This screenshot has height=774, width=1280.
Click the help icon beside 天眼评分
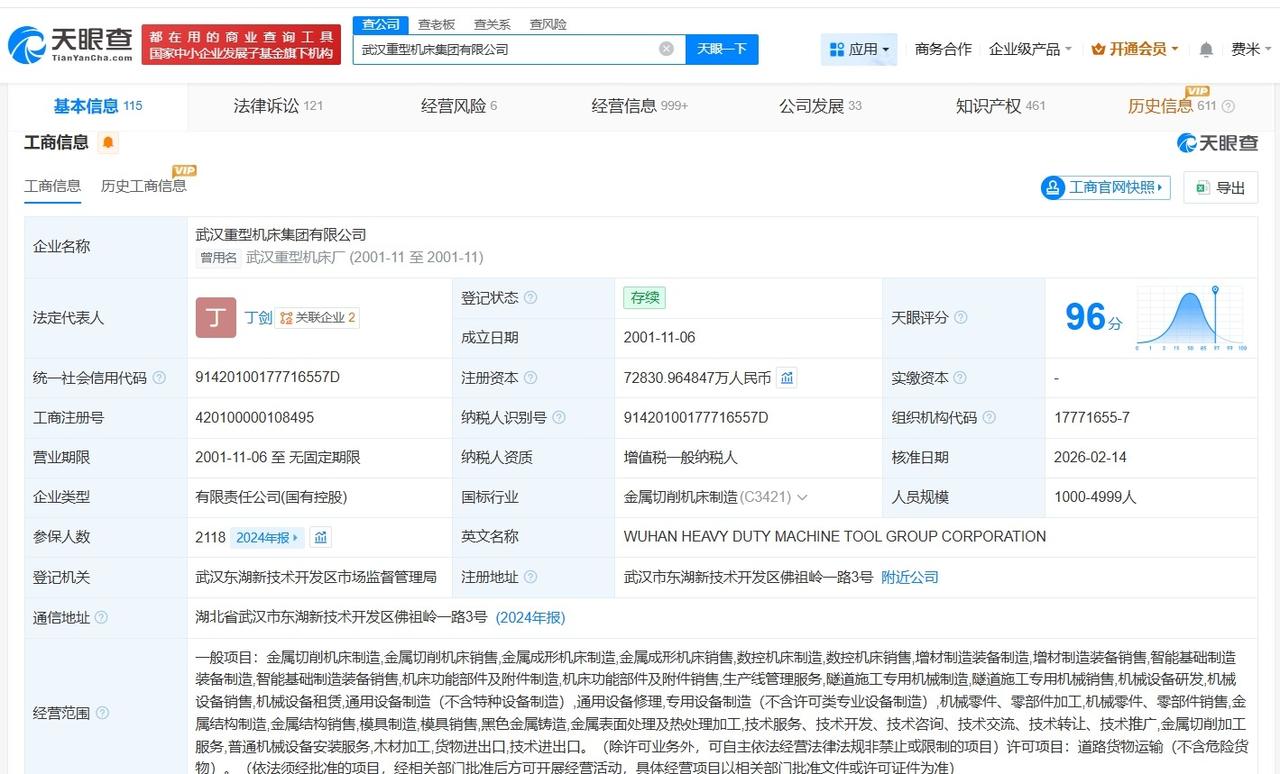pos(960,318)
